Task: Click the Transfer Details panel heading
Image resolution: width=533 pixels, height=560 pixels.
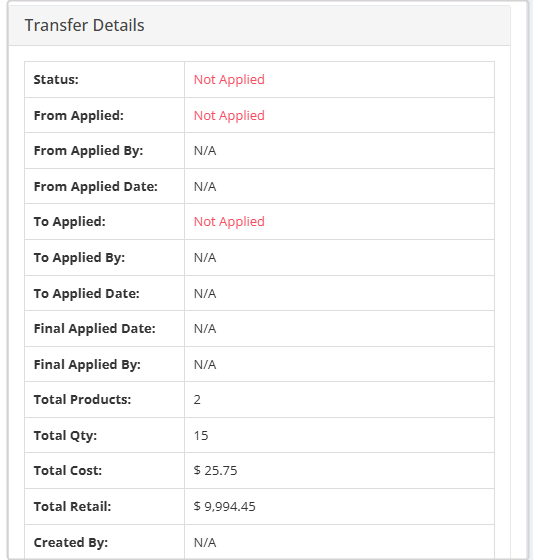Action: (x=84, y=25)
